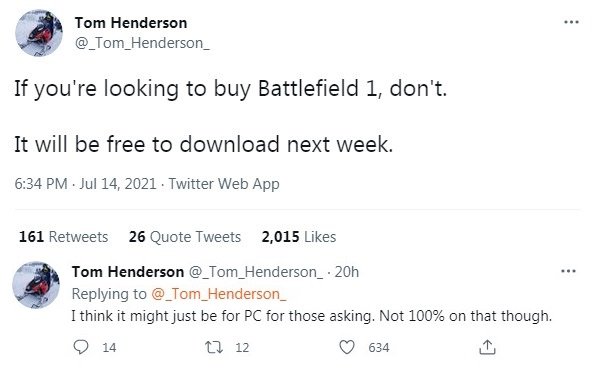The height and width of the screenshot is (368, 596).
Task: Click the orange @_Tom_Henderson_ replying-to mention
Action: click(219, 294)
